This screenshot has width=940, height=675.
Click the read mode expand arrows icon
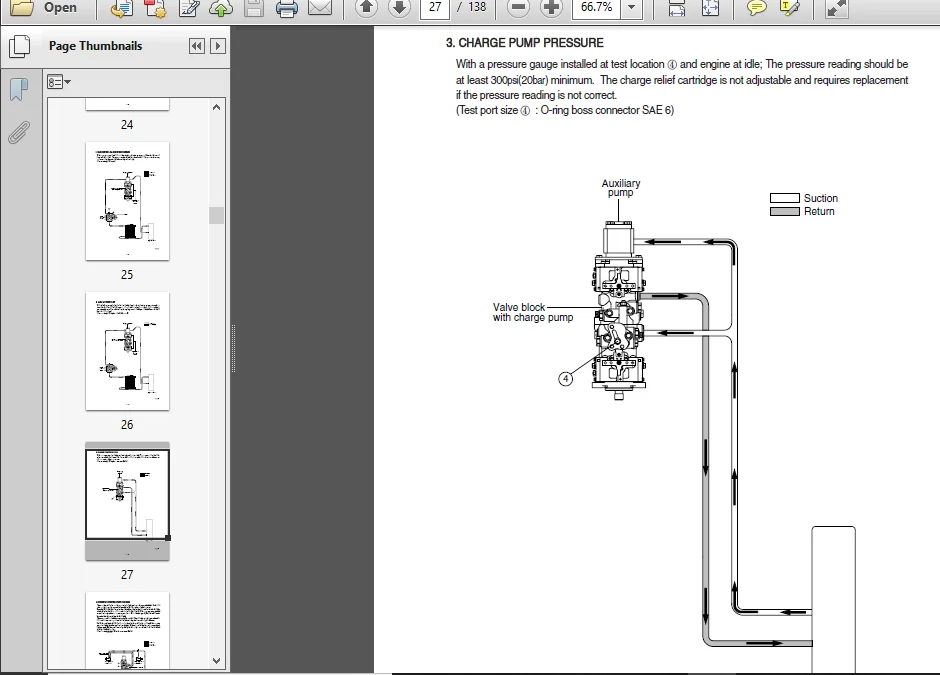(836, 8)
